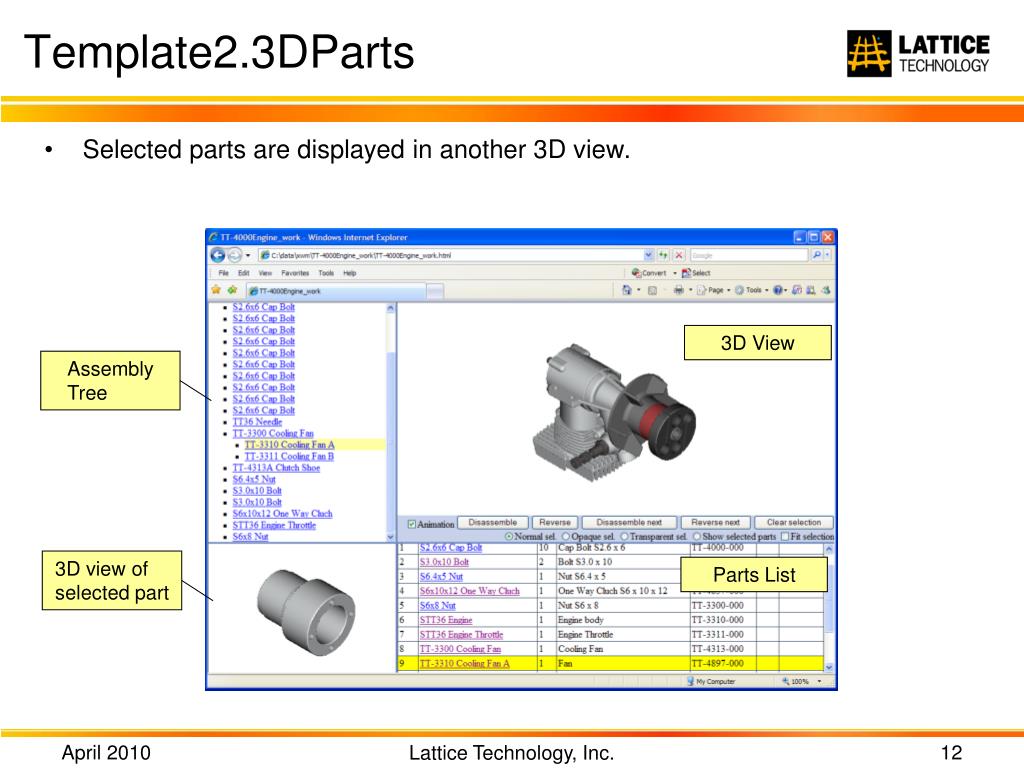
Task: Click S6x10x12 One Way Cluch parts list link
Action: tap(470, 591)
